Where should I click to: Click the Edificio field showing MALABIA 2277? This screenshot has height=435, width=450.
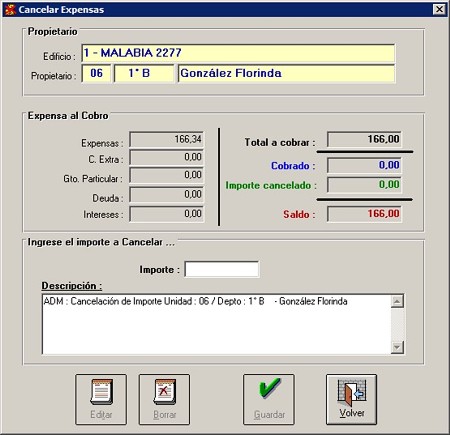click(238, 53)
